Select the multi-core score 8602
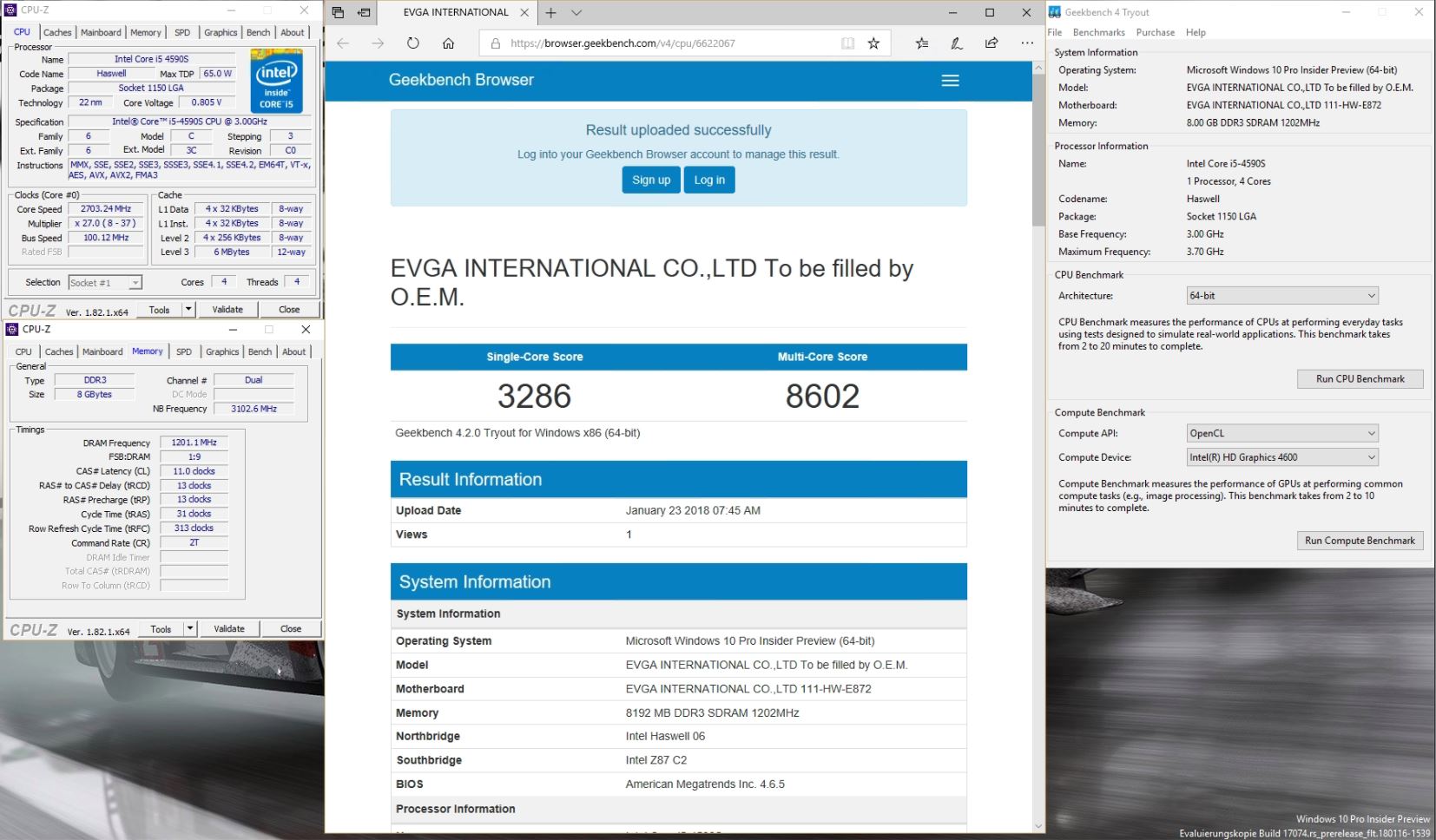 point(822,397)
